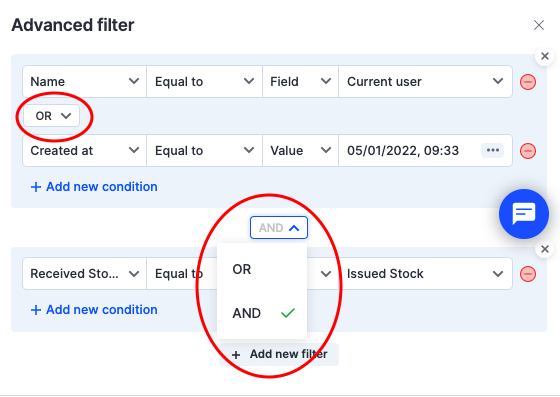This screenshot has width=560, height=397.
Task: Remove the Created at condition row
Action: point(528,151)
